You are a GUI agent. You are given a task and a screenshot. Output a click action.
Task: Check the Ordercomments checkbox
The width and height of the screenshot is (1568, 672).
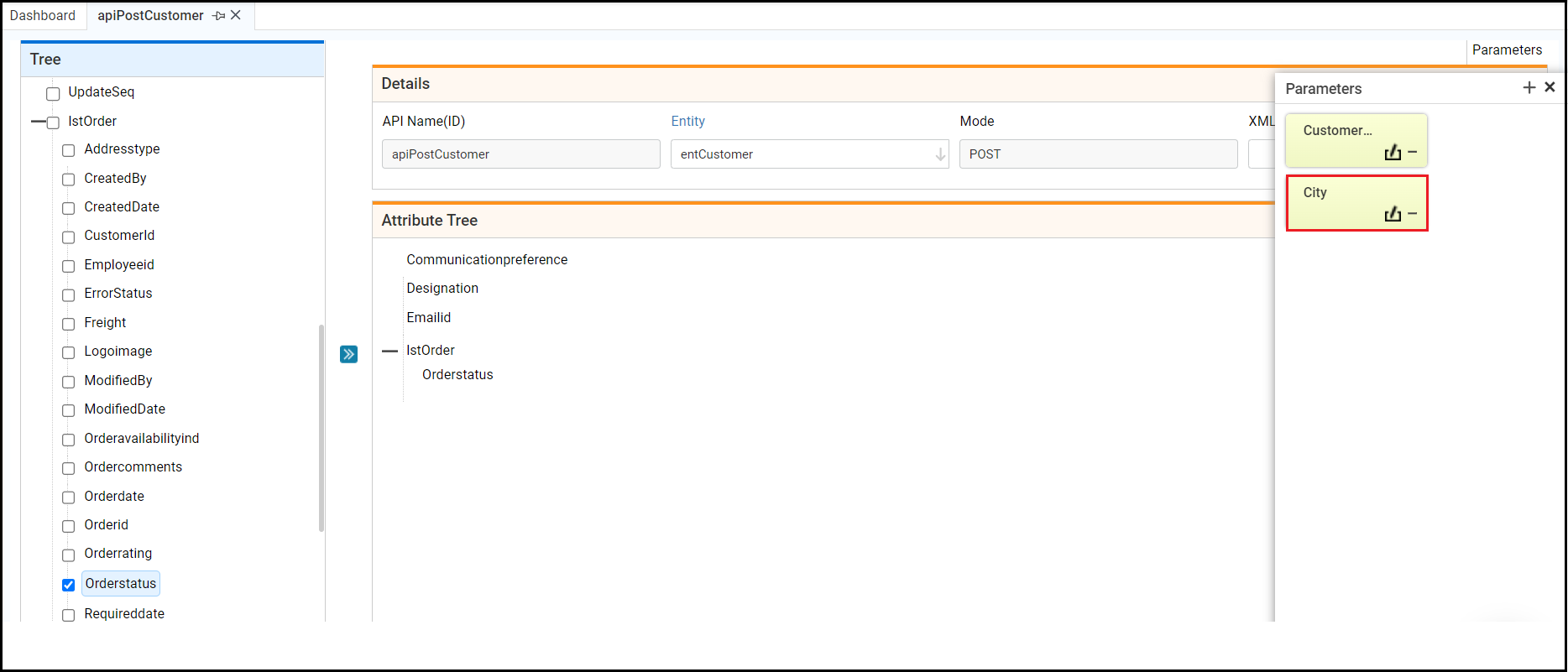(x=69, y=468)
